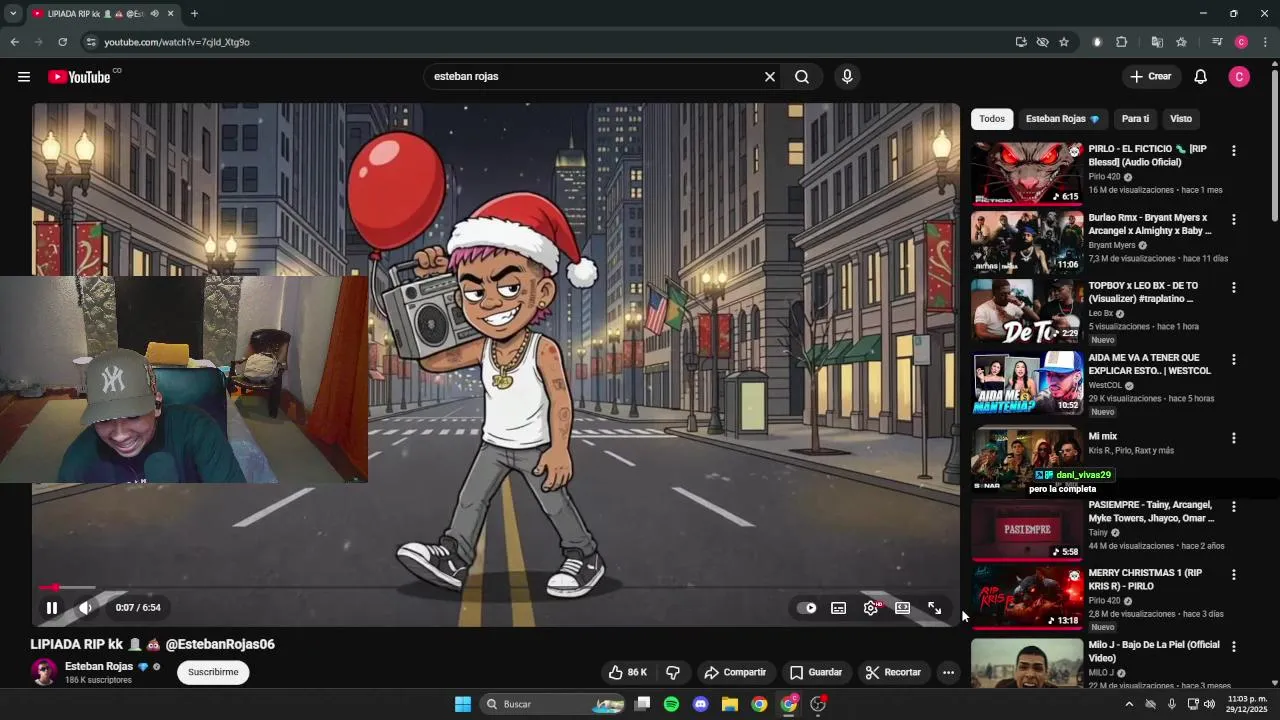The width and height of the screenshot is (1280, 720).
Task: Select the Esteban Rojas filter chip
Action: pos(1062,119)
